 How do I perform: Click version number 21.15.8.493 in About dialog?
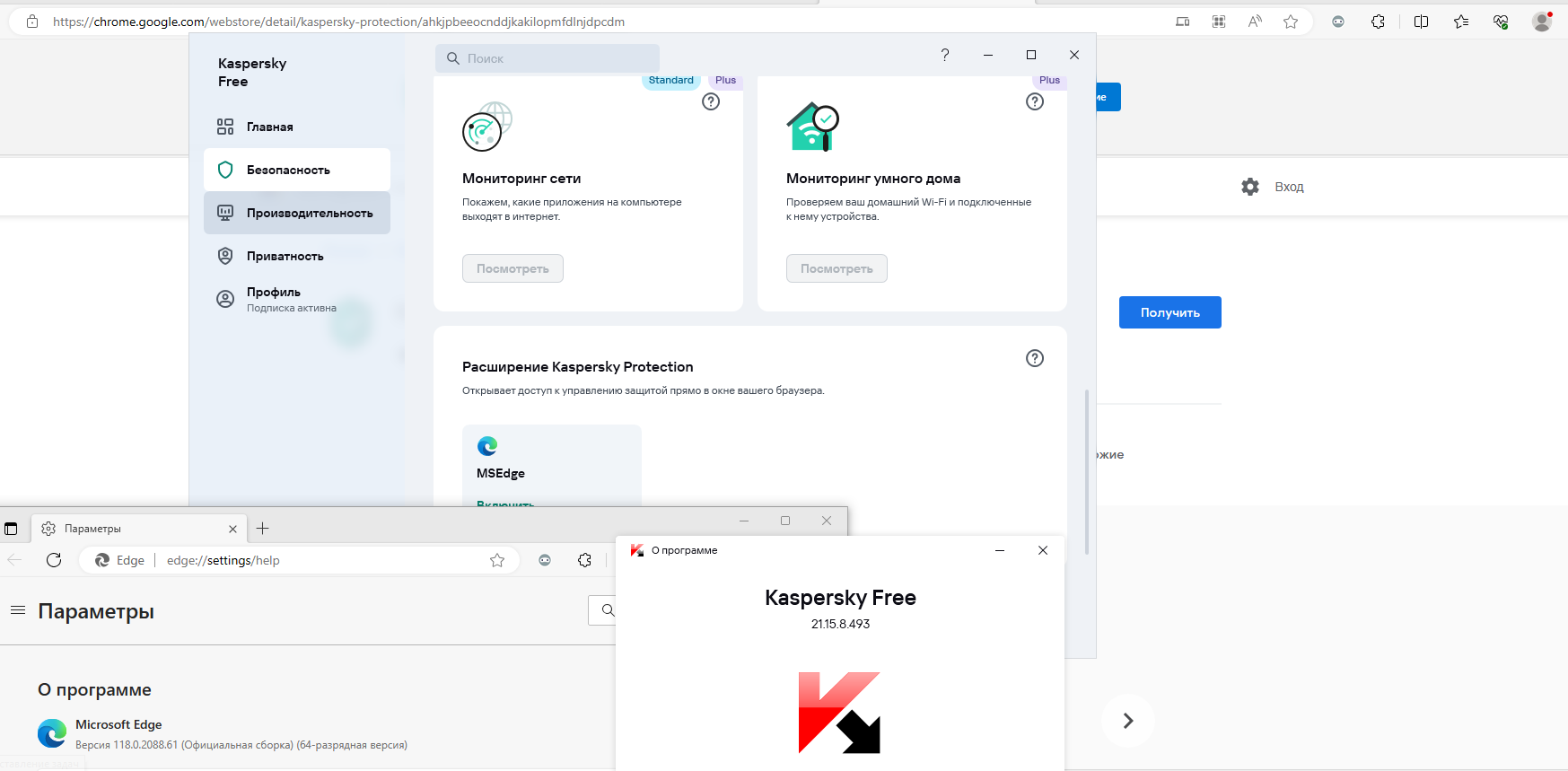[840, 624]
